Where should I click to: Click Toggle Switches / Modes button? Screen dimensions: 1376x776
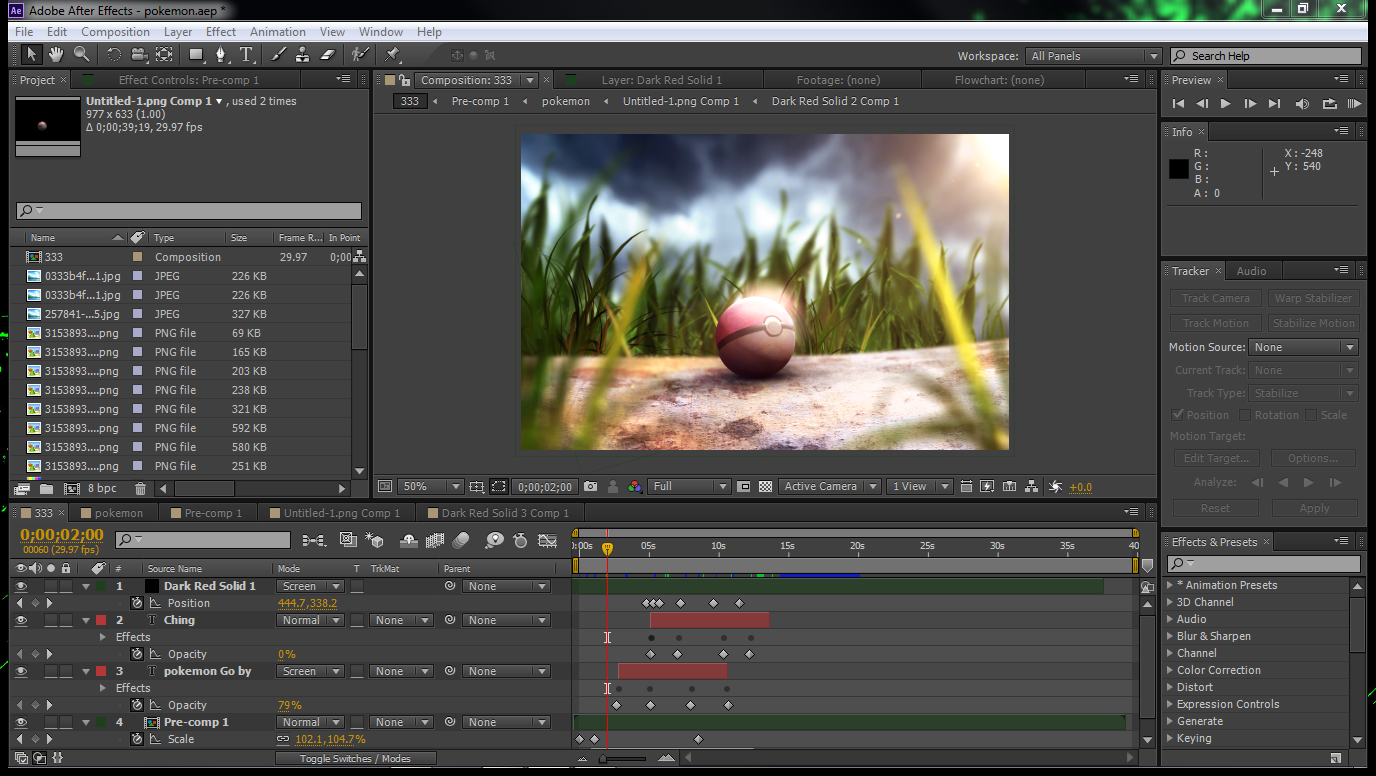[x=355, y=759]
